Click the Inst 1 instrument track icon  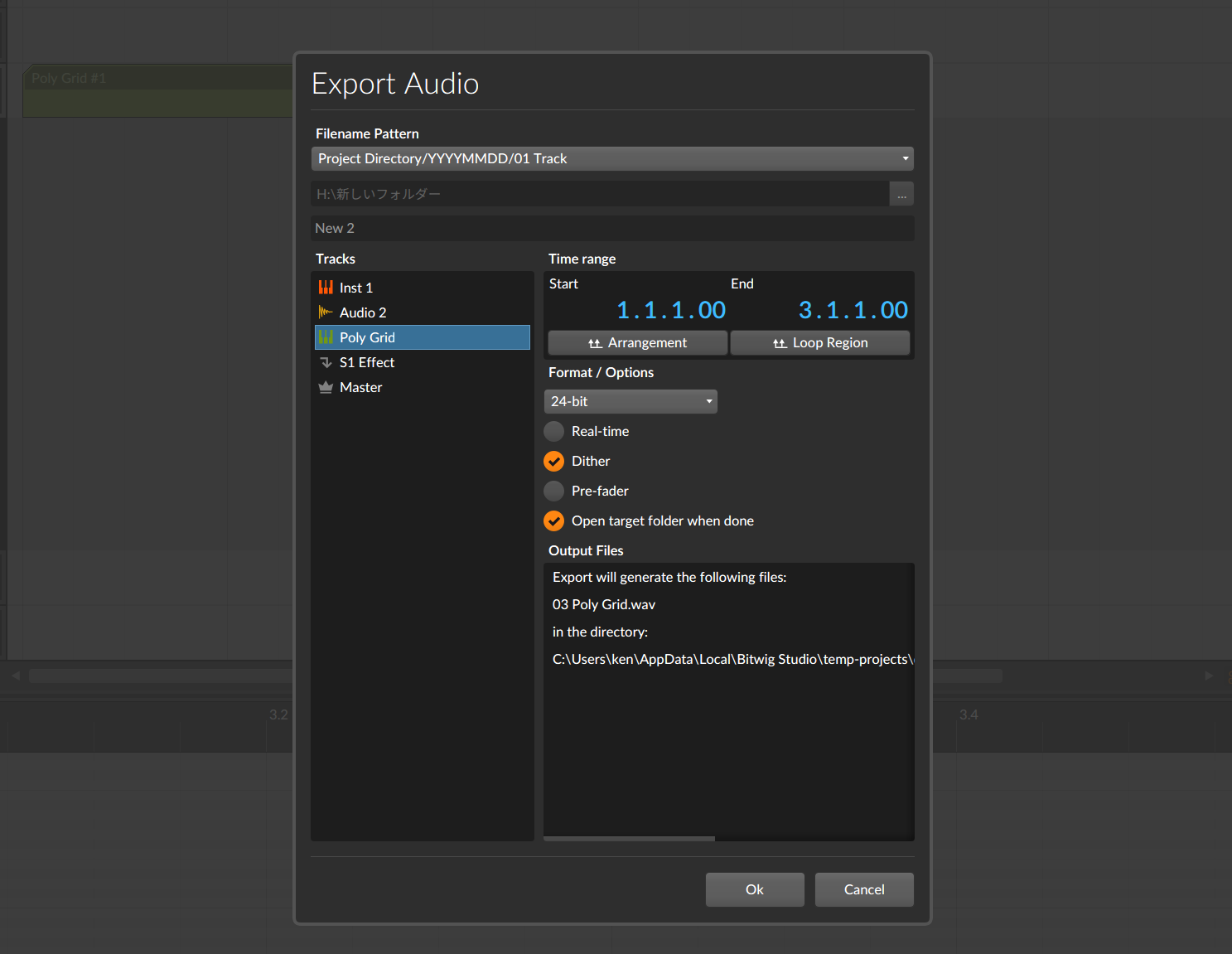[326, 288]
